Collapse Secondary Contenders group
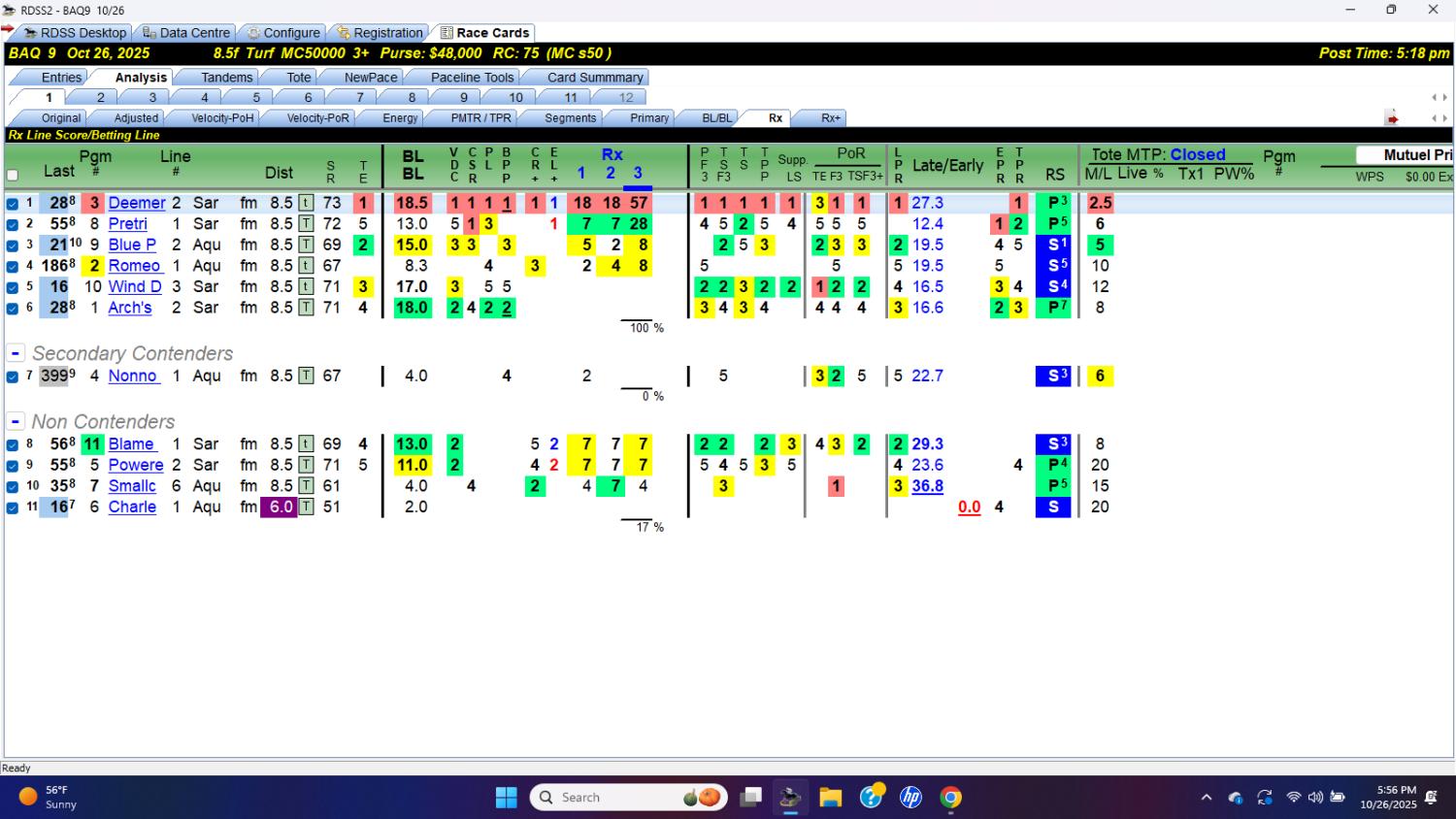 [16, 353]
